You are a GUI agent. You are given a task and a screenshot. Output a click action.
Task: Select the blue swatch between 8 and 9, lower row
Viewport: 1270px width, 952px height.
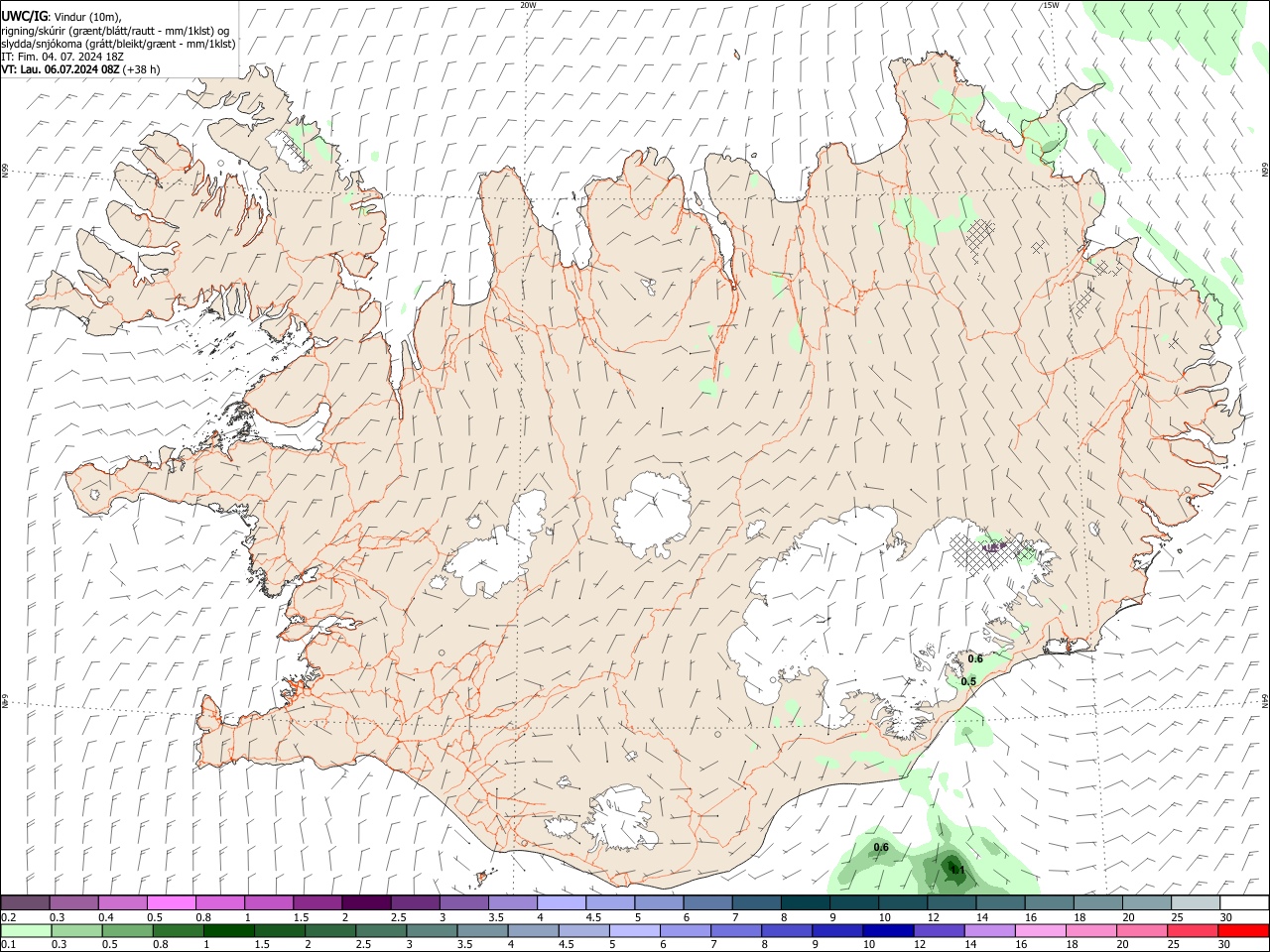(787, 931)
